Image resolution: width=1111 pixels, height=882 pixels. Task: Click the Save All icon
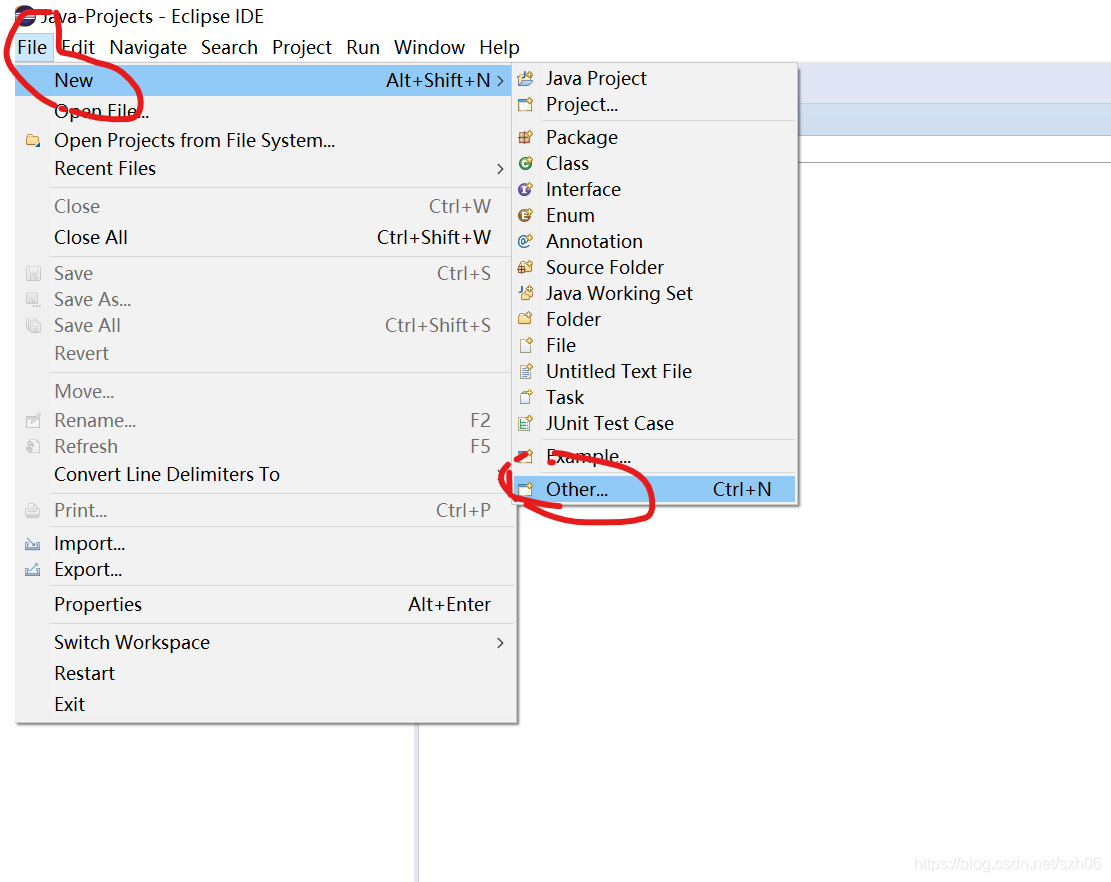pyautogui.click(x=33, y=326)
